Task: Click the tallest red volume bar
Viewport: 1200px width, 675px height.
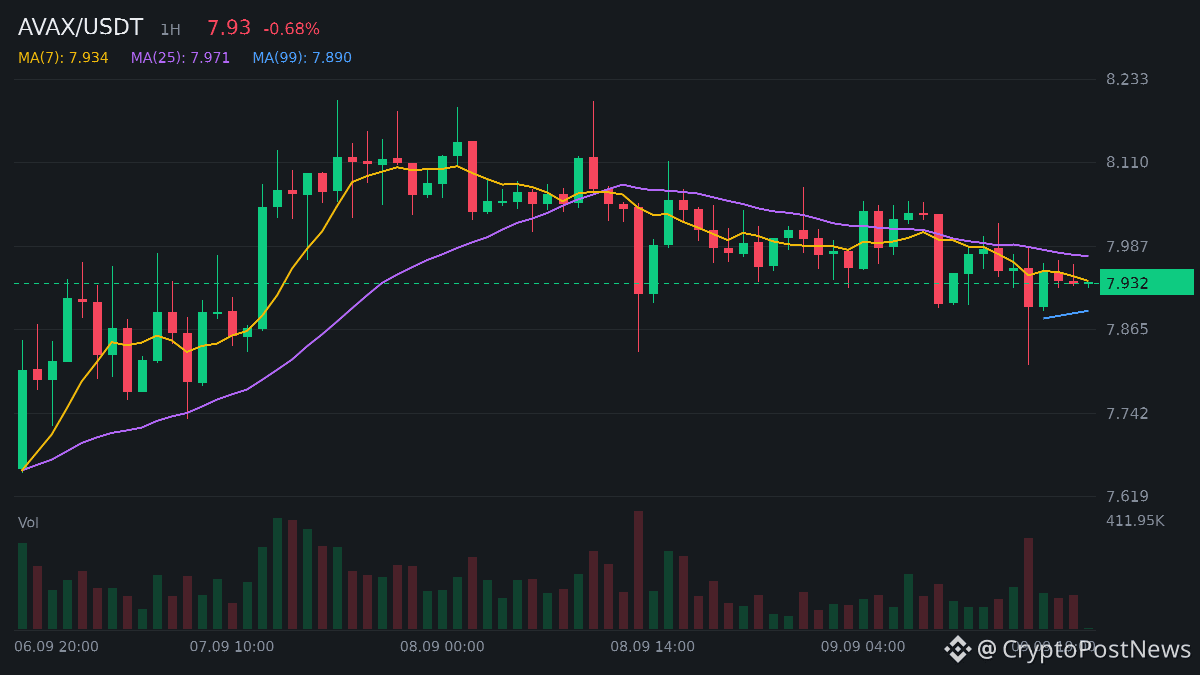Action: pos(638,570)
